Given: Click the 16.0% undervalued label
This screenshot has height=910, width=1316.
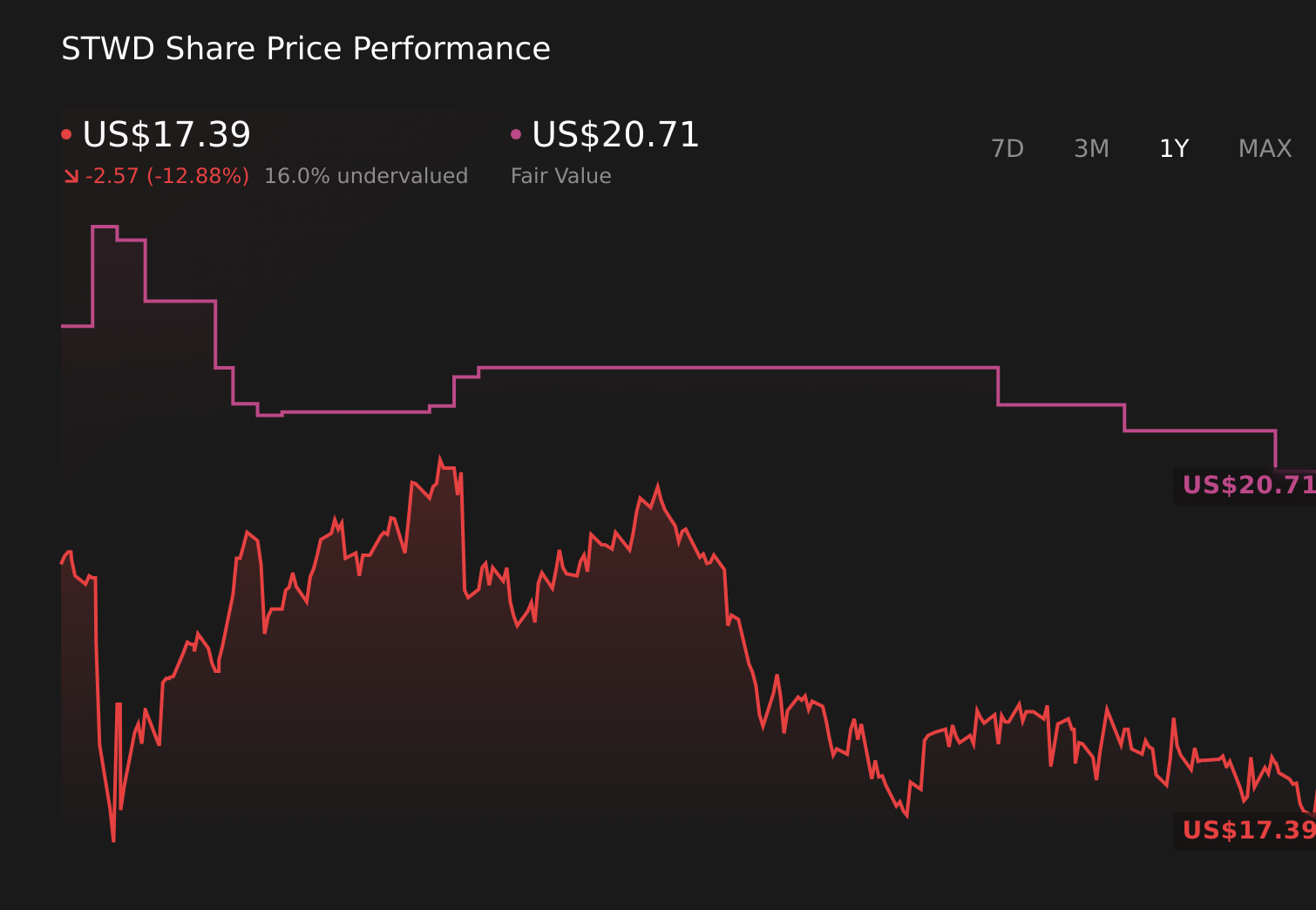Looking at the screenshot, I should tap(366, 175).
